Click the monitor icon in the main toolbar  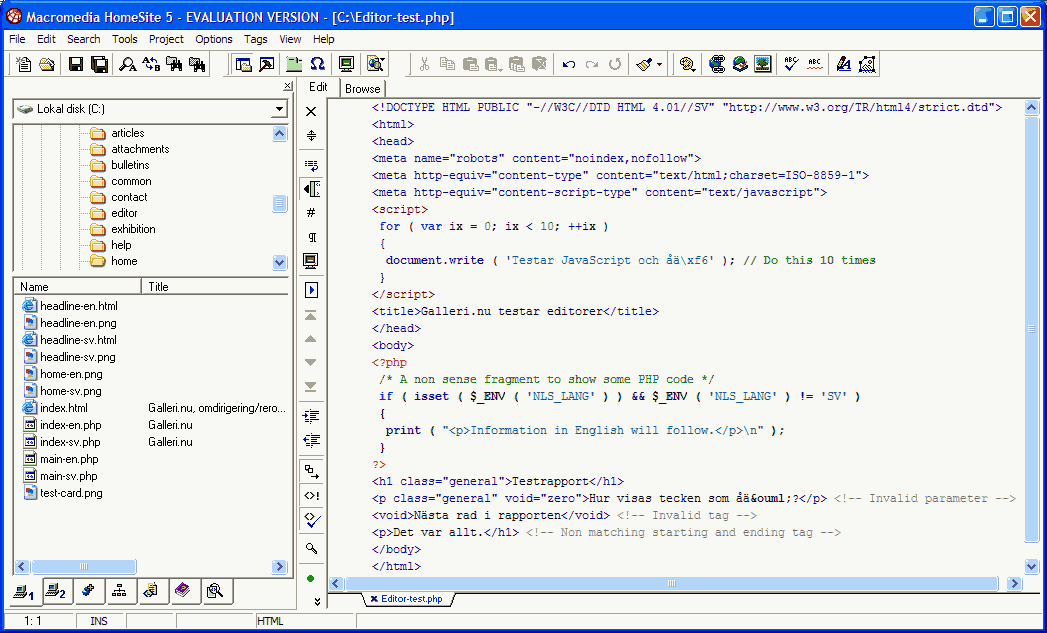(346, 64)
